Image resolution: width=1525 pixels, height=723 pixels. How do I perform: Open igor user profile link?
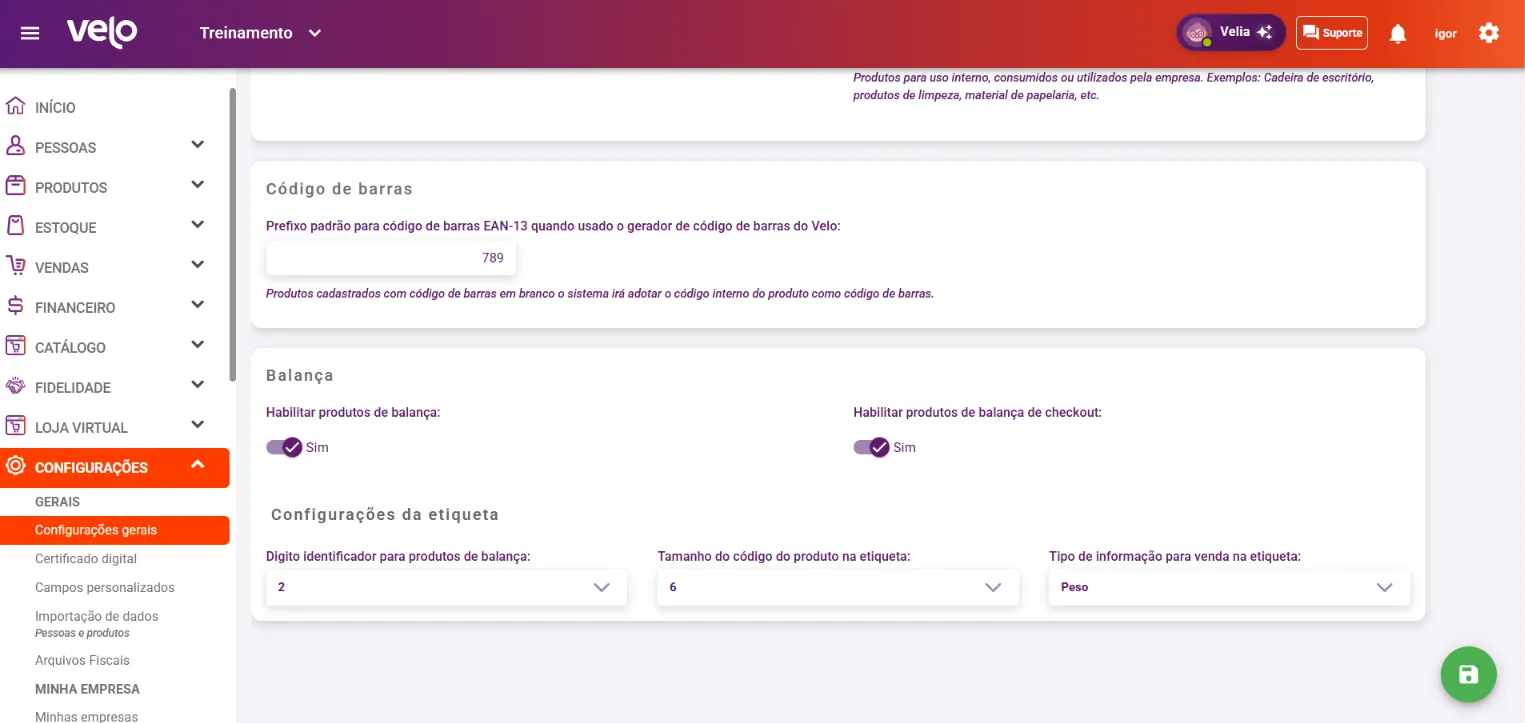(x=1445, y=34)
